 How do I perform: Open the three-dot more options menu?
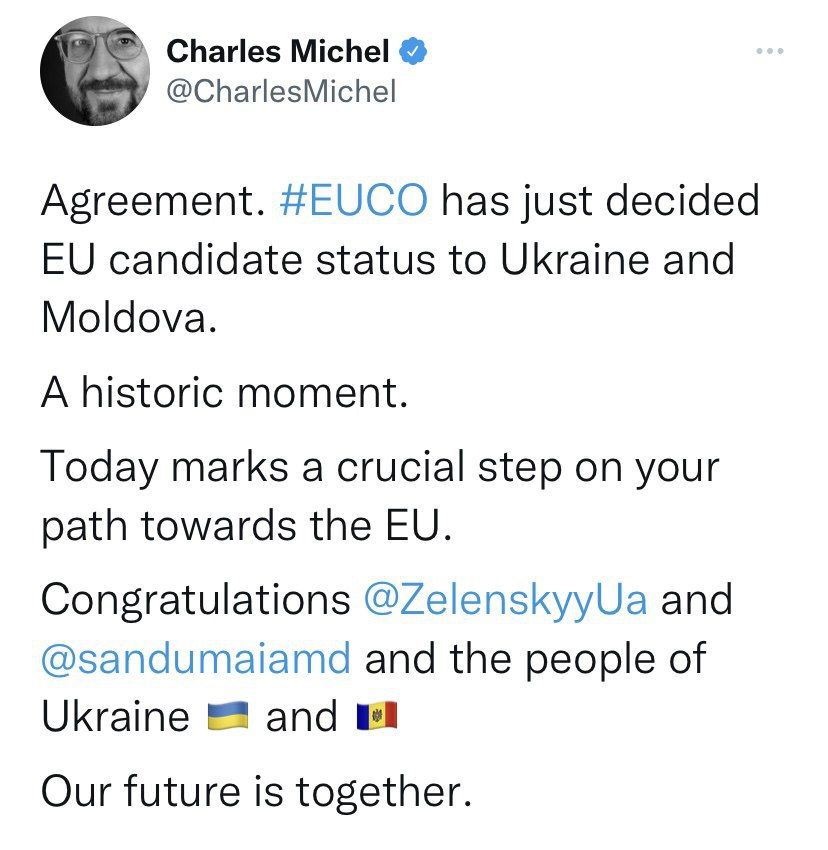coord(770,51)
